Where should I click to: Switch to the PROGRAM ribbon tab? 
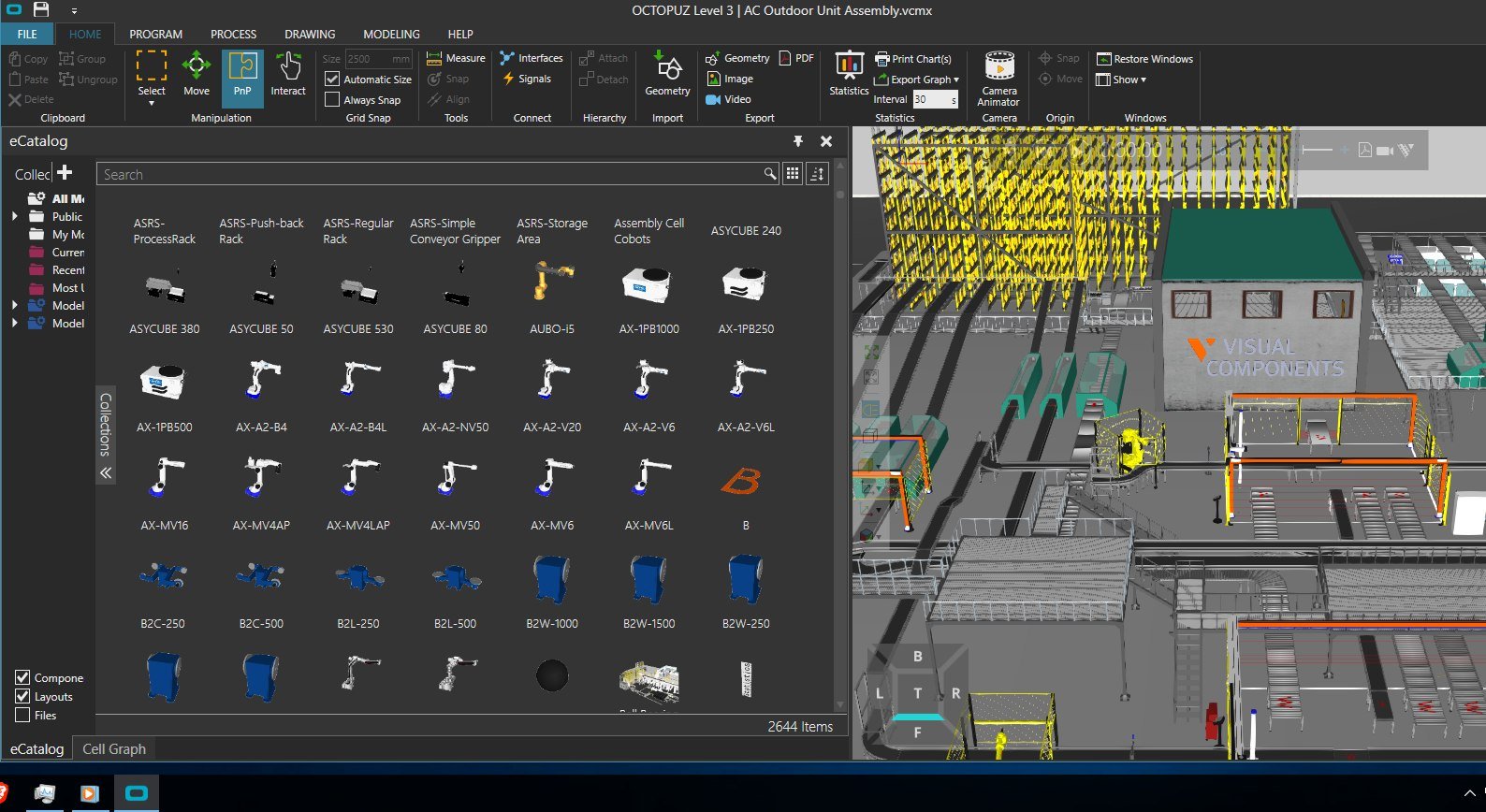point(155,34)
